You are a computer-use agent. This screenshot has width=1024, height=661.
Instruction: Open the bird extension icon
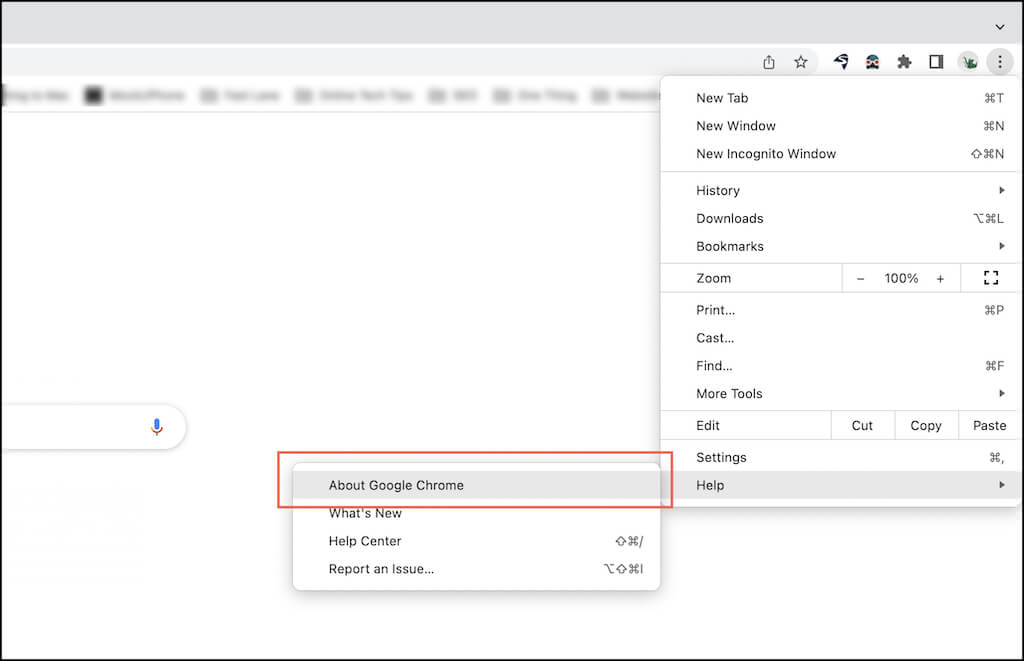(841, 62)
